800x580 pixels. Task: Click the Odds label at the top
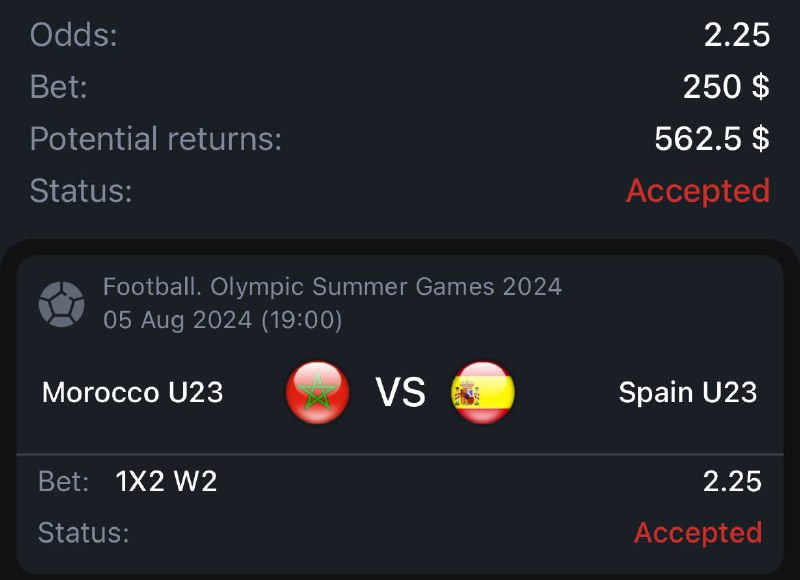click(74, 36)
